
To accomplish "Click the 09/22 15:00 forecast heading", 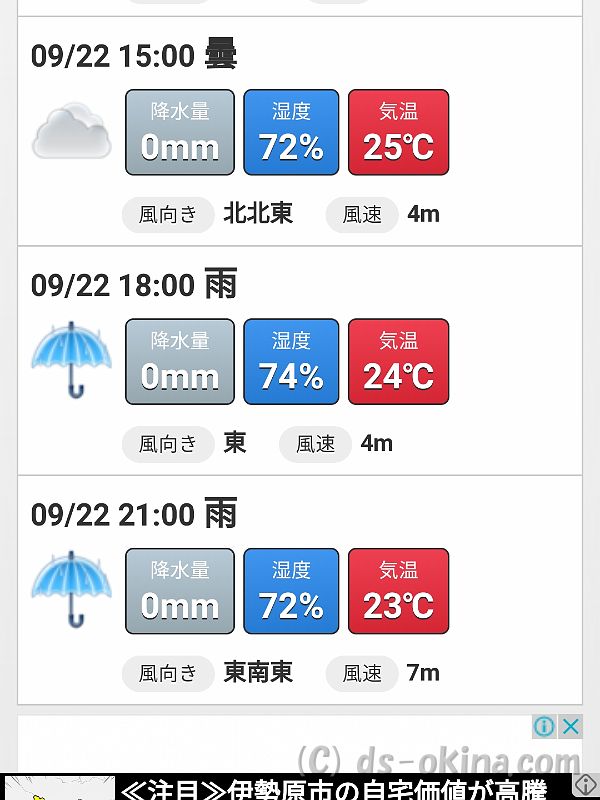I will tap(134, 55).
